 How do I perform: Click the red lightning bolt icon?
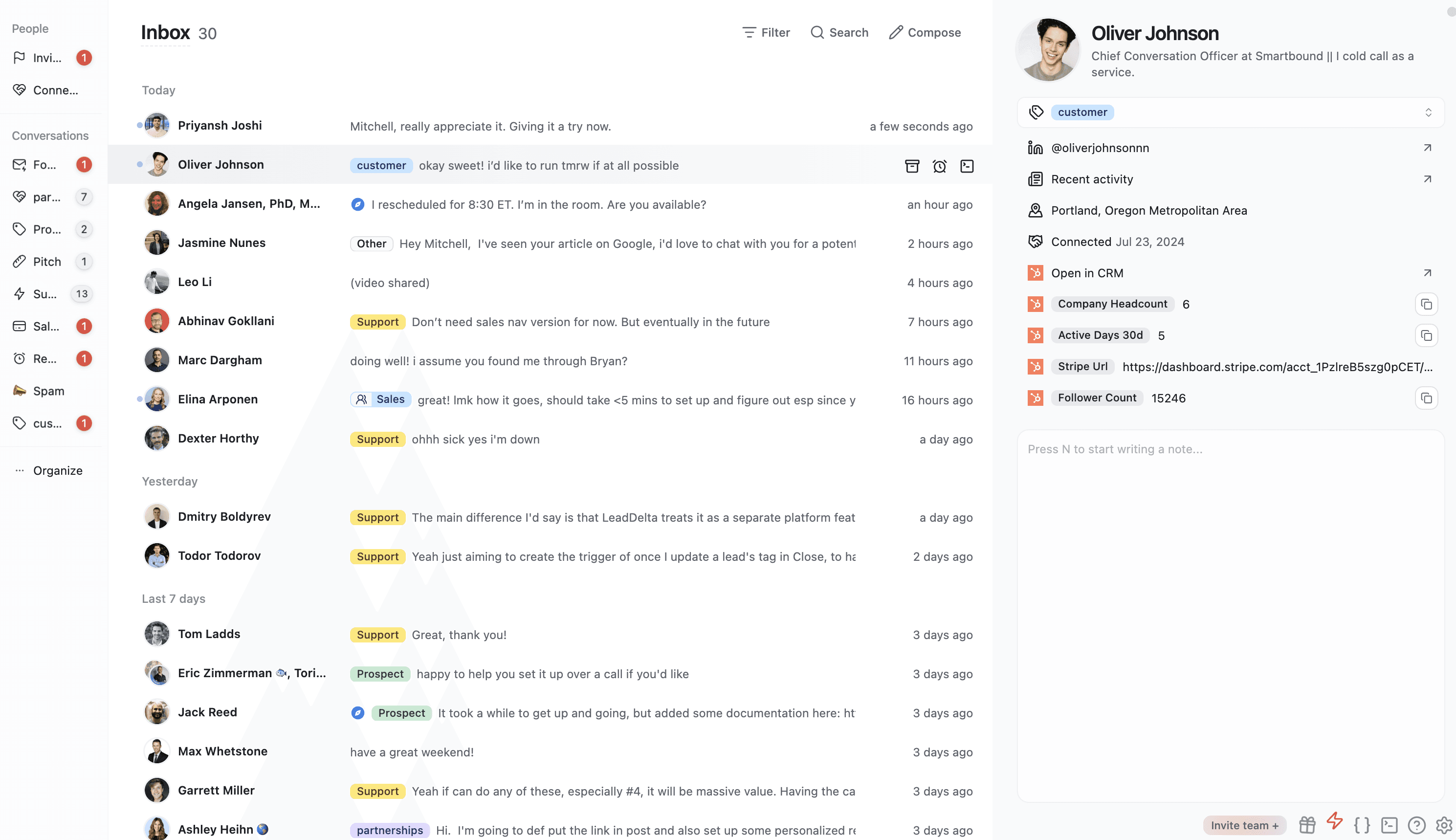coord(1334,821)
